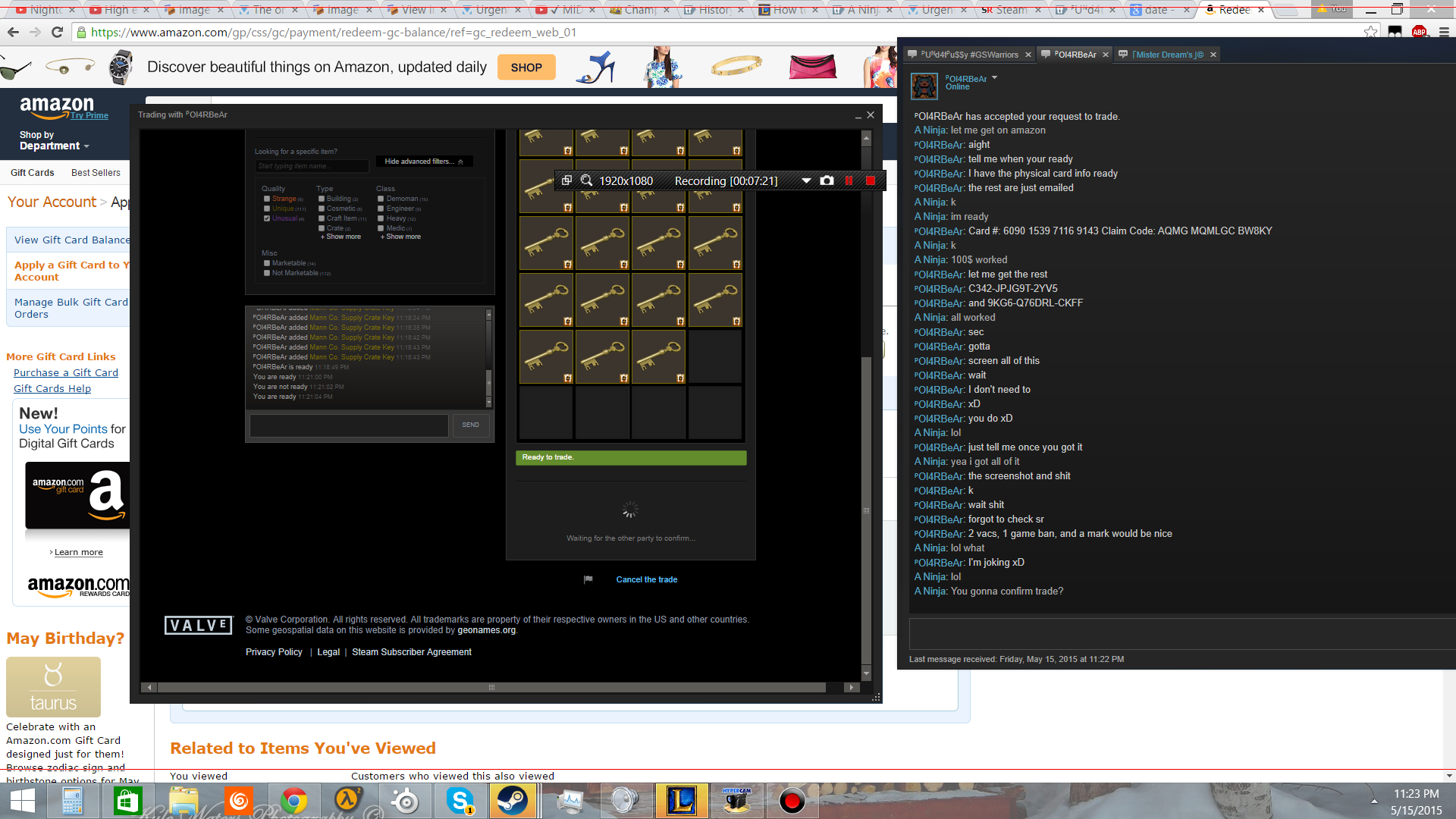Expand Show more under Type
1456x819 pixels.
[340, 237]
